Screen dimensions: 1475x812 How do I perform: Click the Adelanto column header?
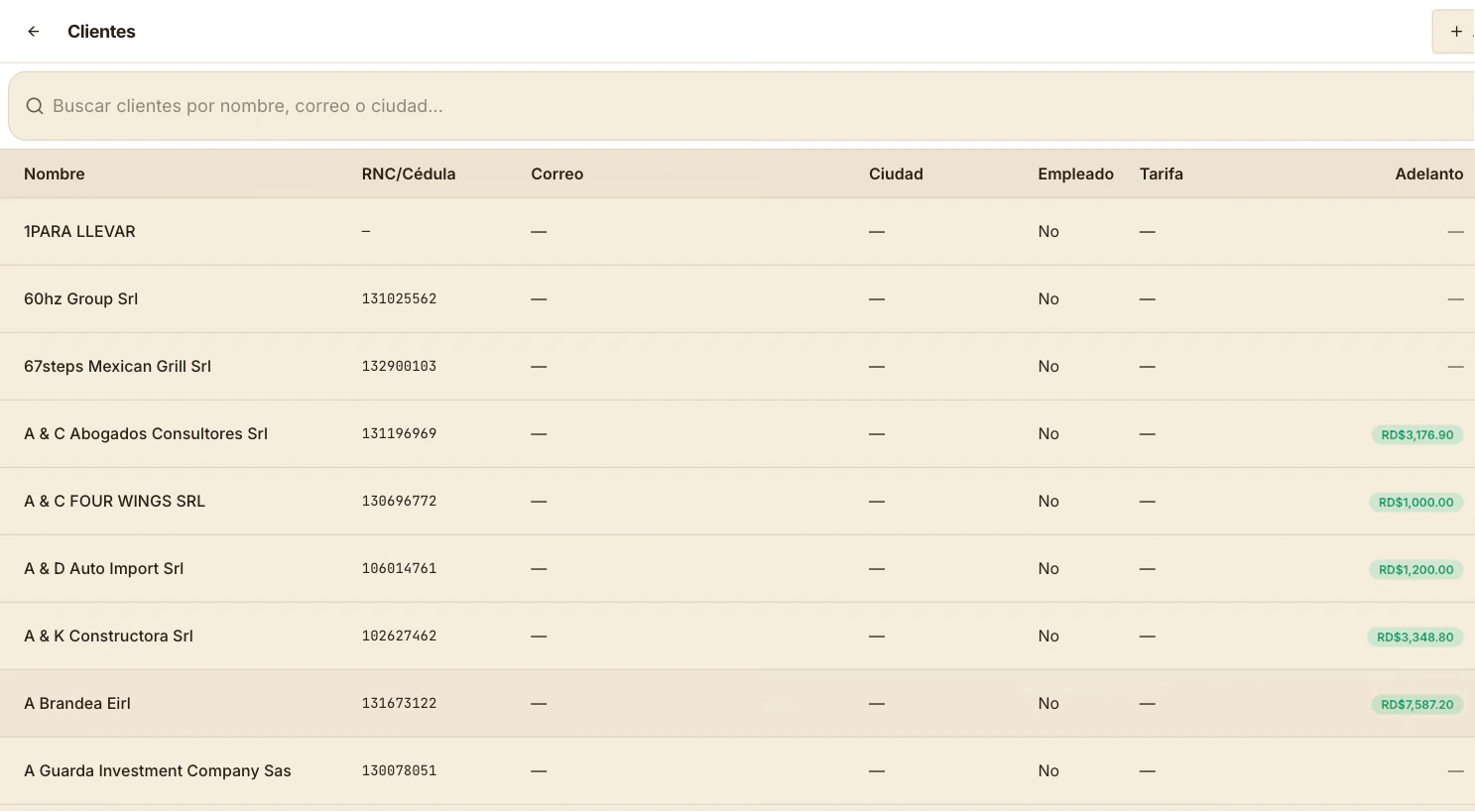(x=1428, y=174)
